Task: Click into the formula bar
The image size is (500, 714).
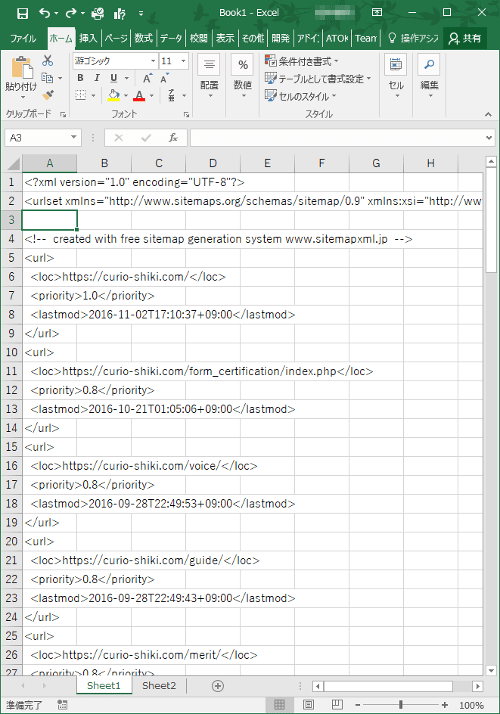Action: coord(337,138)
